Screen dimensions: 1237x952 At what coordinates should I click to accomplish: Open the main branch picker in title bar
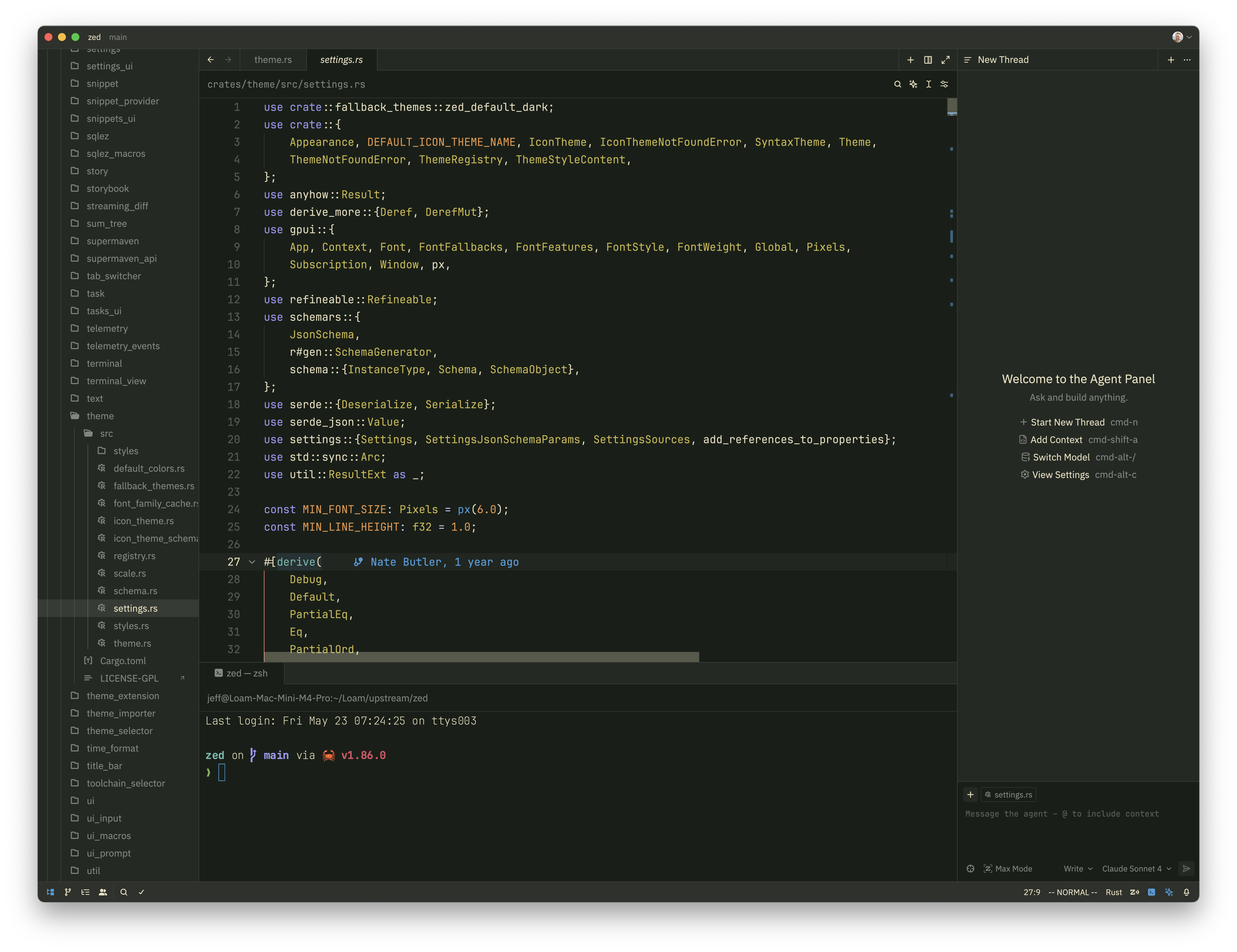[118, 37]
